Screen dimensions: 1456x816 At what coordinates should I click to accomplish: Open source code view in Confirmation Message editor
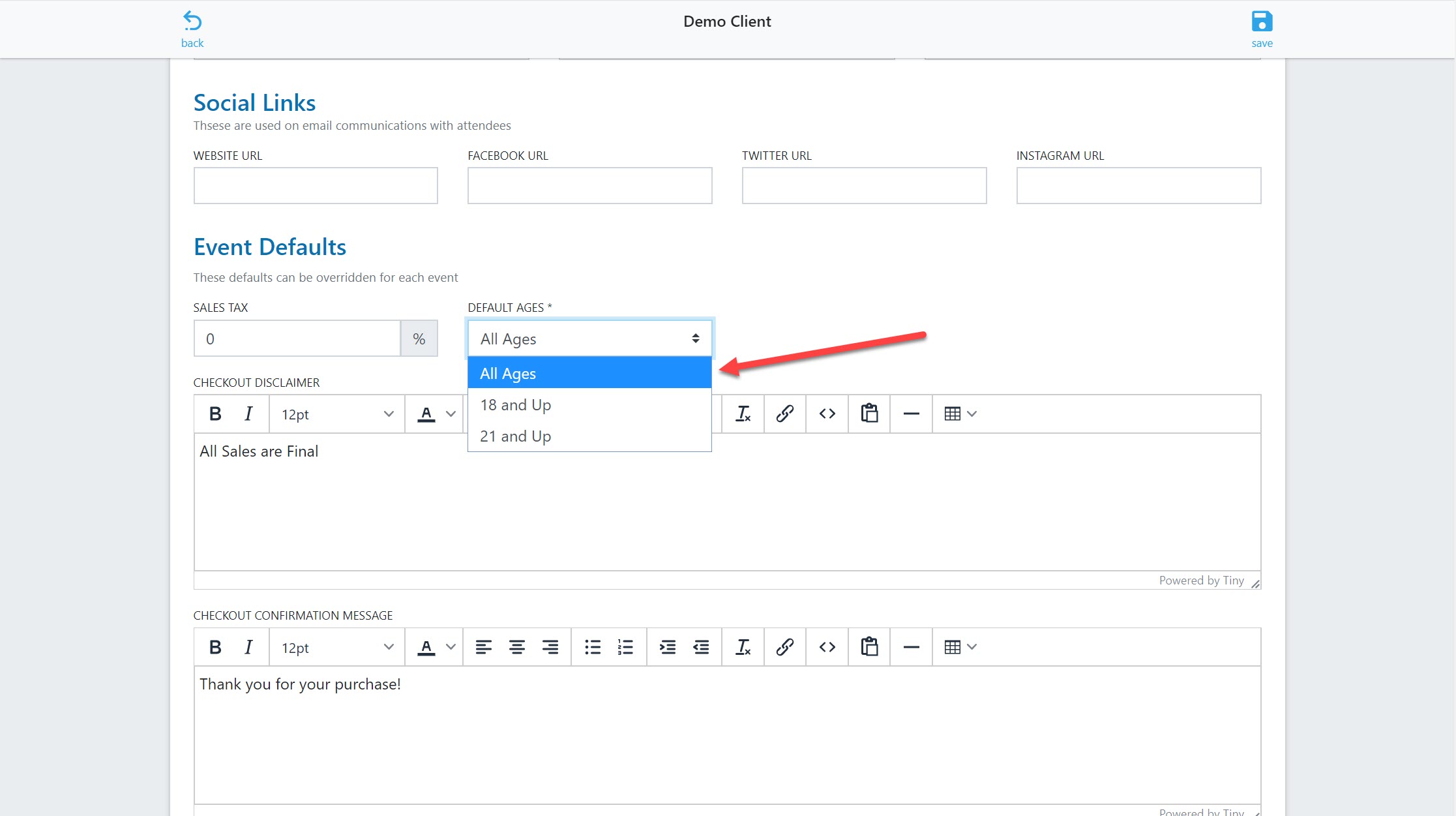tap(827, 647)
